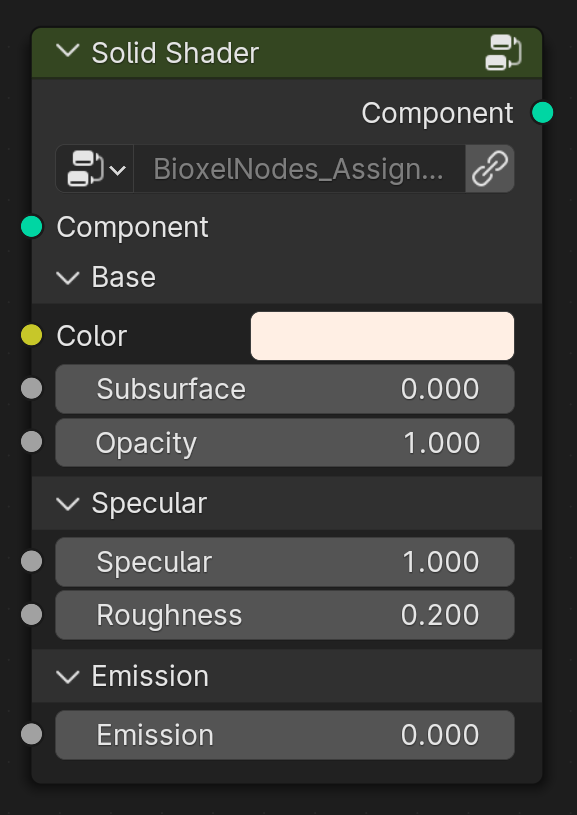Screen dimensions: 577x815
Task: Click the node group icon in header
Action: point(503,52)
